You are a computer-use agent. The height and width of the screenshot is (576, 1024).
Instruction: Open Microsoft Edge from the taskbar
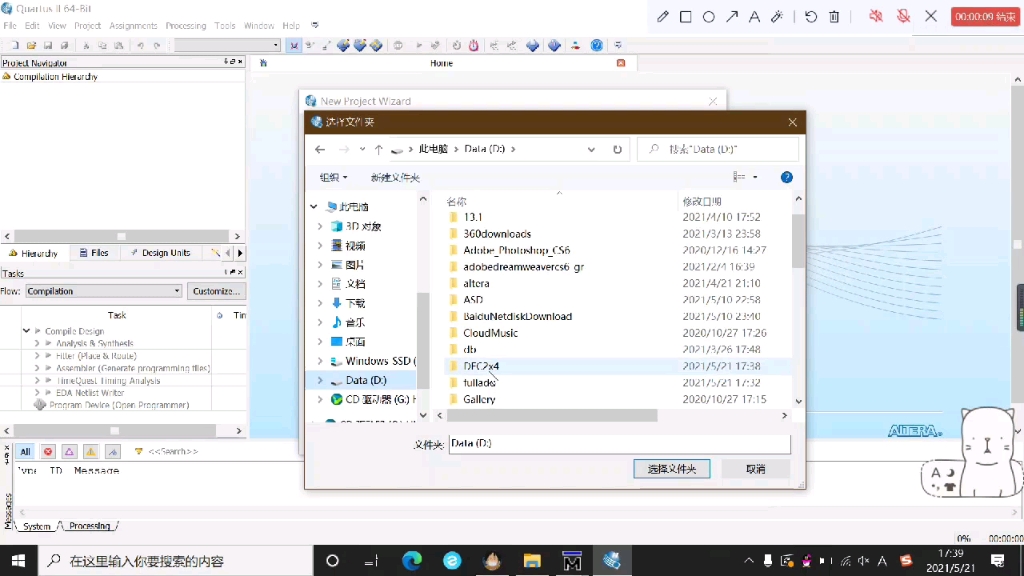click(x=411, y=561)
